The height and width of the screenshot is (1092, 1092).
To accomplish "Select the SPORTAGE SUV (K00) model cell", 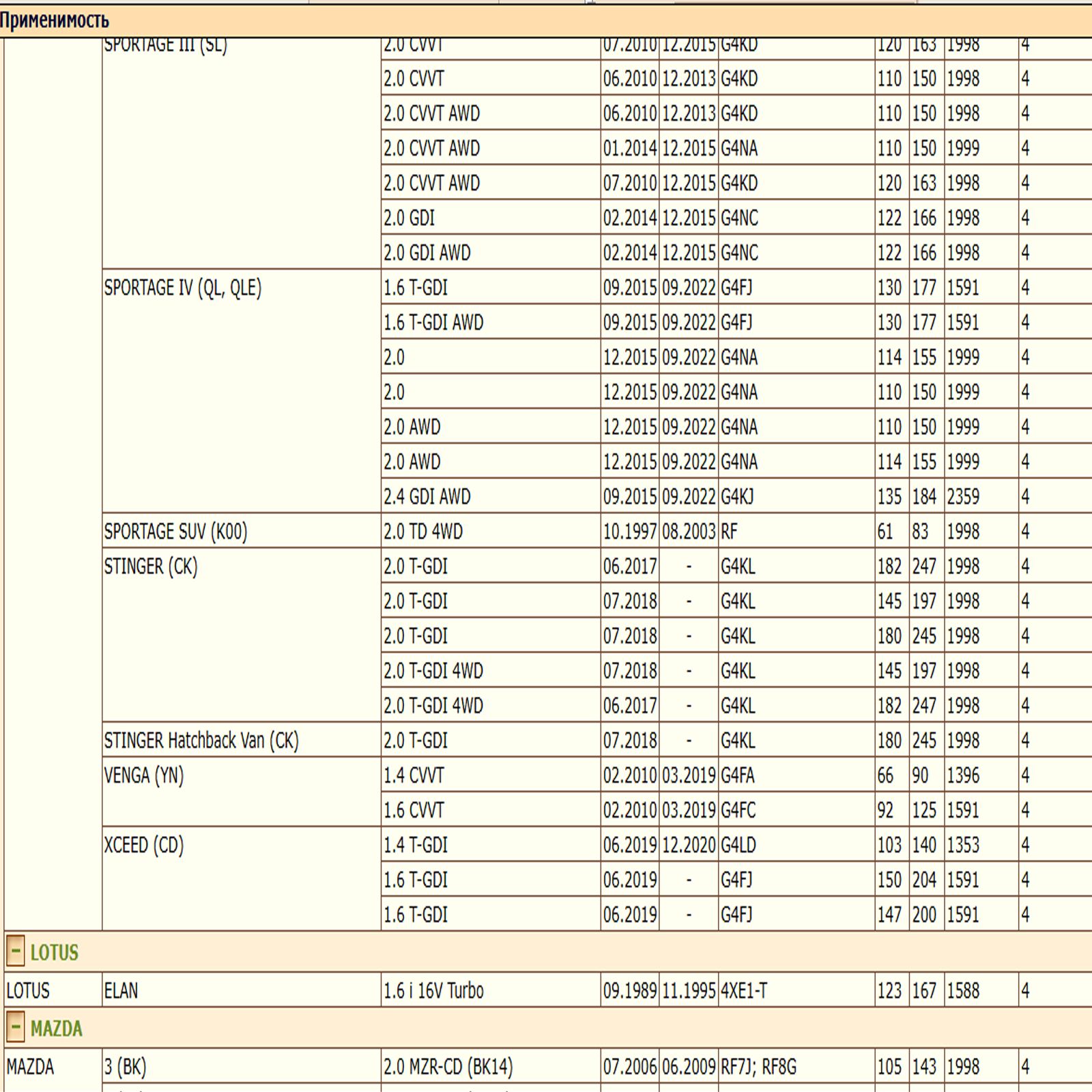I will (x=175, y=531).
